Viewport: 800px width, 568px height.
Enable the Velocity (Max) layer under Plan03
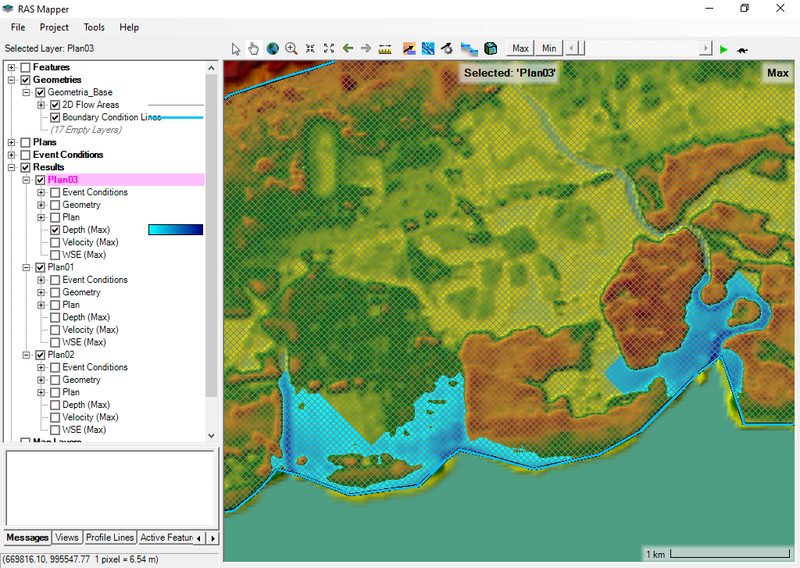(55, 242)
